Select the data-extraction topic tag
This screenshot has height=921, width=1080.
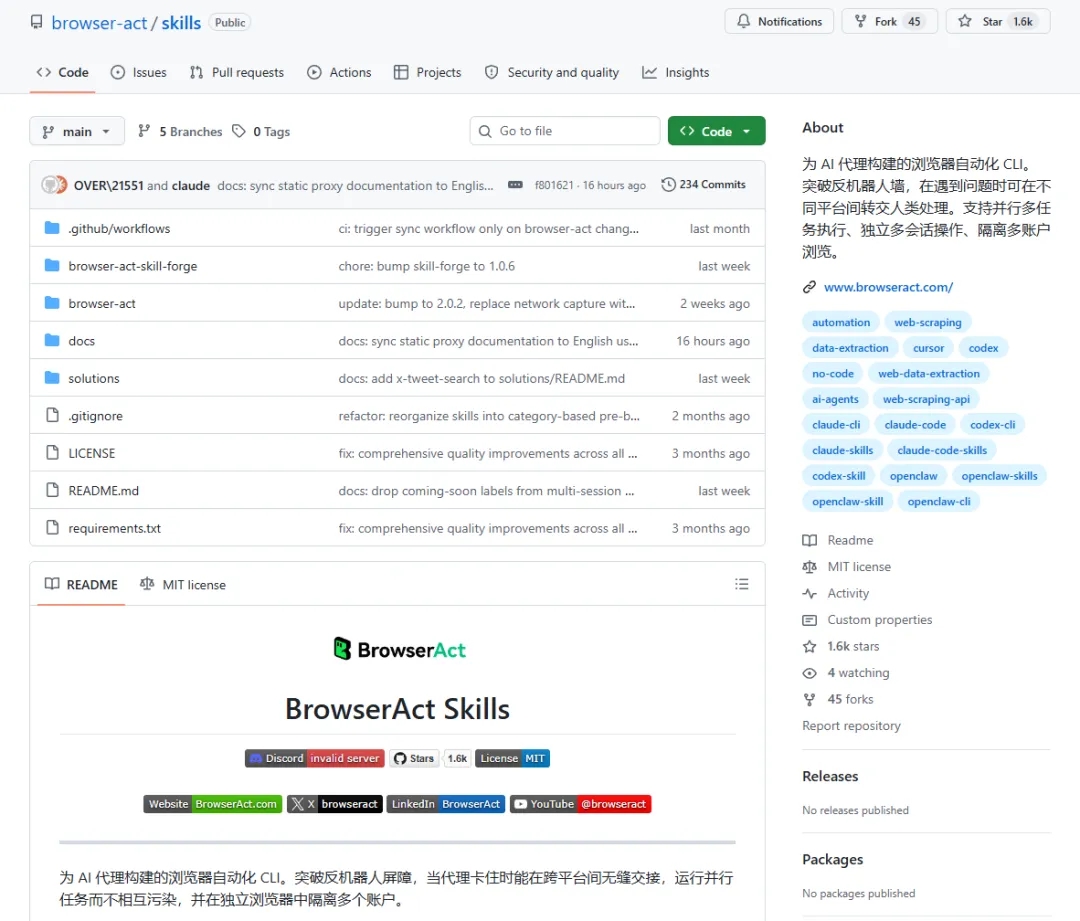click(x=850, y=348)
